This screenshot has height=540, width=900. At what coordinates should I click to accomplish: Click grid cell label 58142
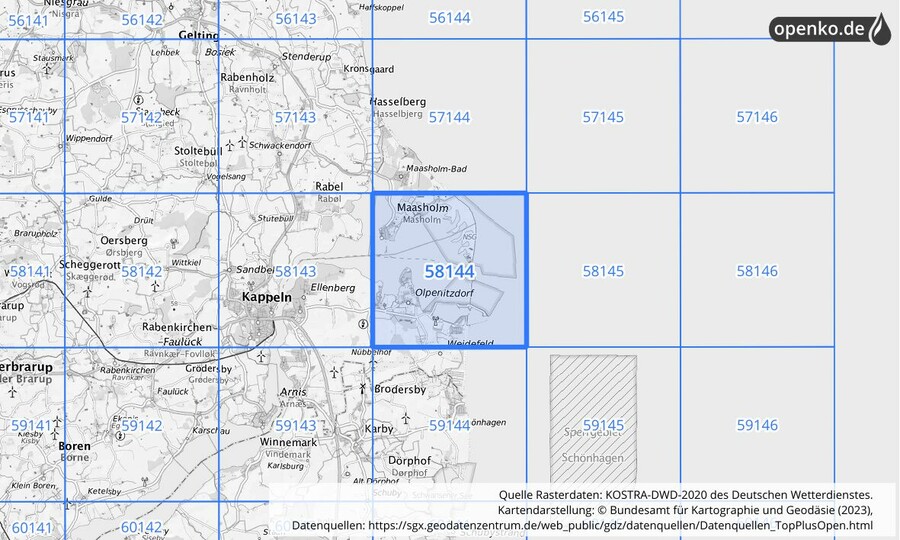[141, 271]
